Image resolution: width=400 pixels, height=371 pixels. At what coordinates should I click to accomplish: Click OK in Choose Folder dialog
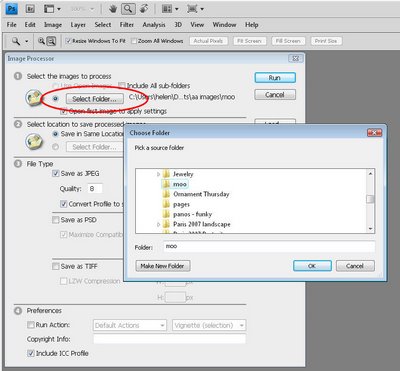click(312, 266)
